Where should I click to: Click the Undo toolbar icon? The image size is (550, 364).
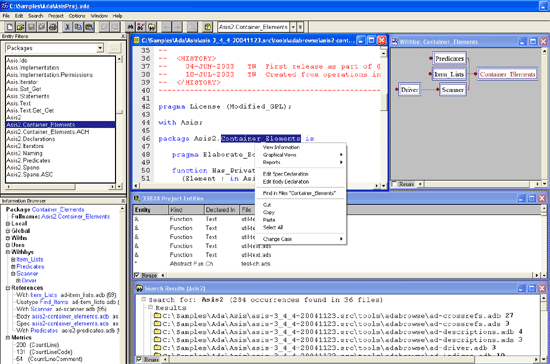[104, 27]
